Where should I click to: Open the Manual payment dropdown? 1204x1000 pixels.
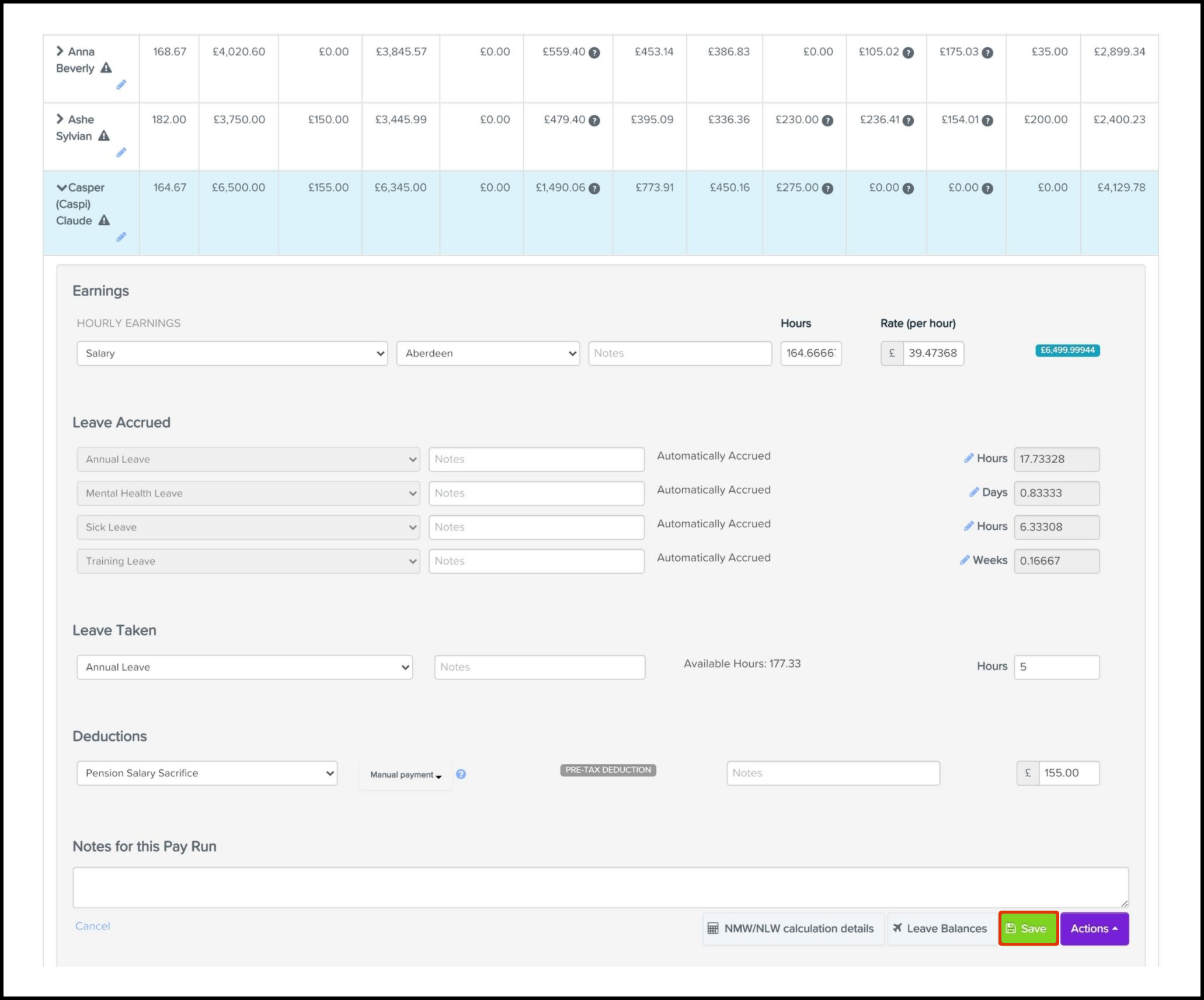[406, 775]
